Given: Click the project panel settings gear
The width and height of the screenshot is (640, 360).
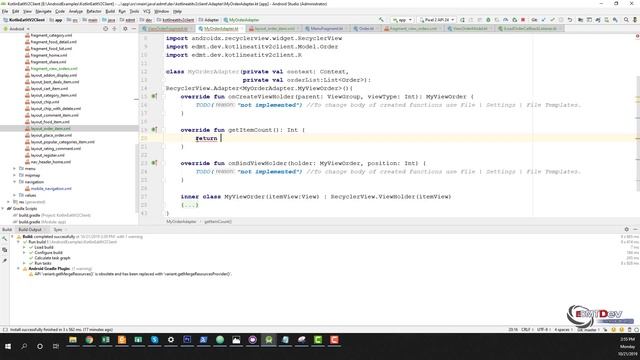Looking at the screenshot, I should point(125,29).
